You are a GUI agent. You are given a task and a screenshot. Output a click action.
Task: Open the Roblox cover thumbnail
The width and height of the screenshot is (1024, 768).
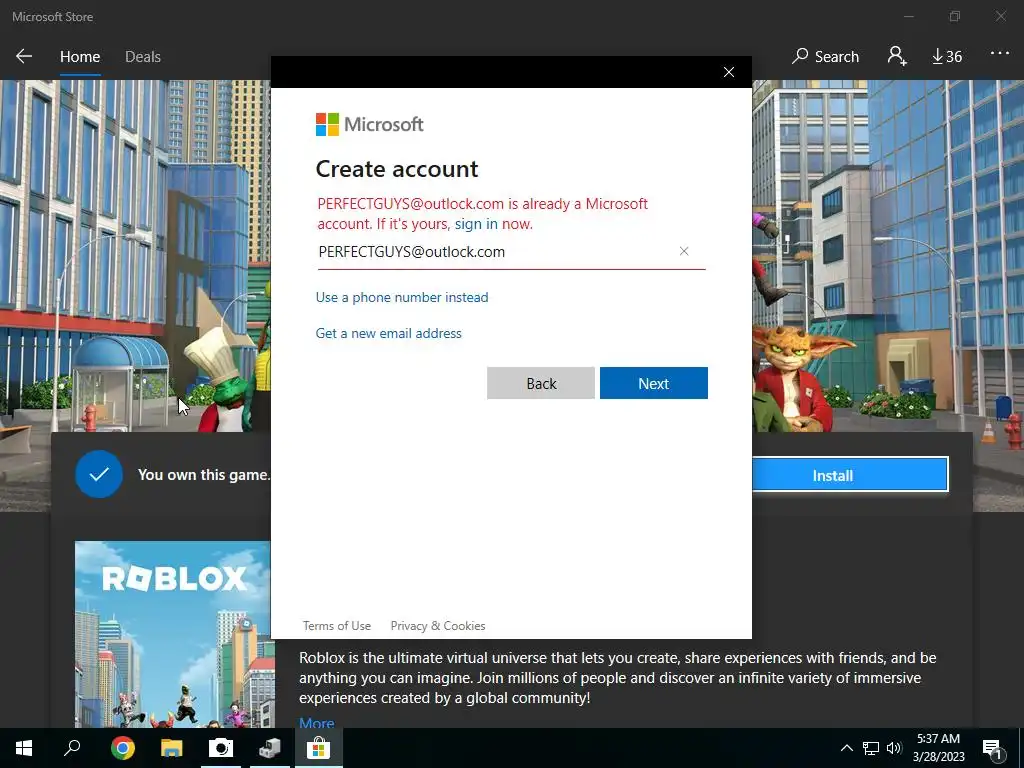[173, 633]
